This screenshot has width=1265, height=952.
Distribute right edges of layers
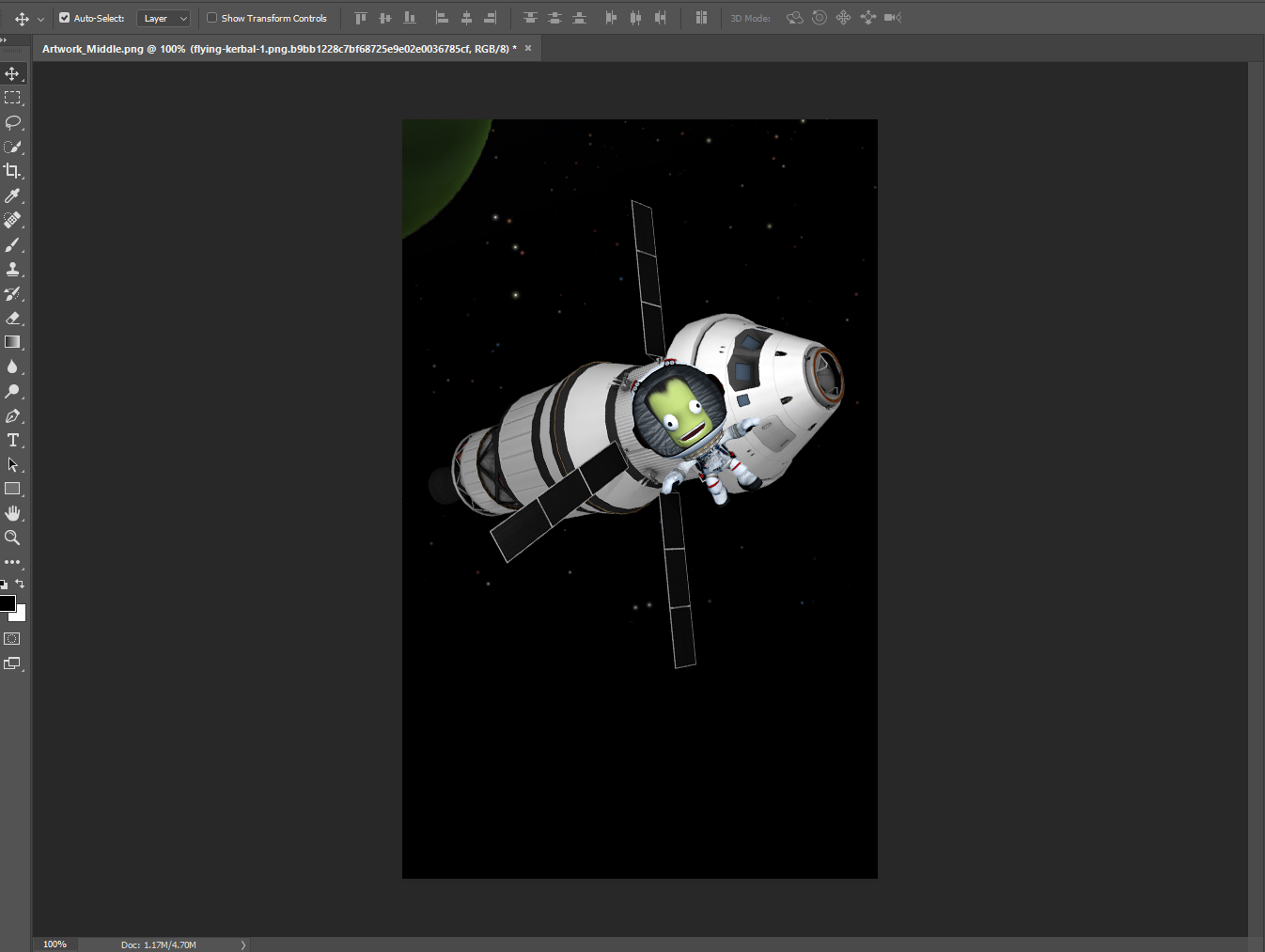(x=660, y=18)
